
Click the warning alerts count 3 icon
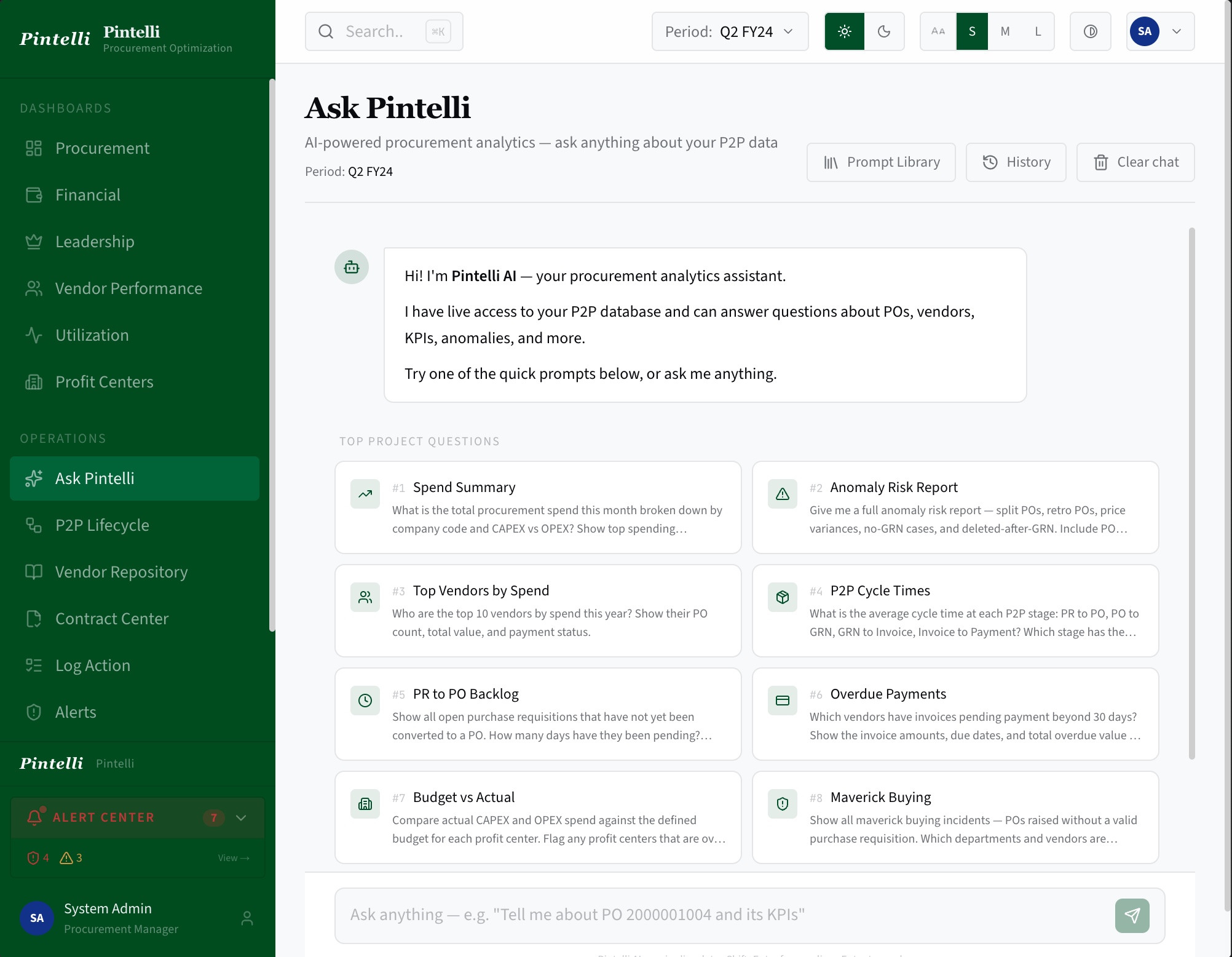[66, 858]
